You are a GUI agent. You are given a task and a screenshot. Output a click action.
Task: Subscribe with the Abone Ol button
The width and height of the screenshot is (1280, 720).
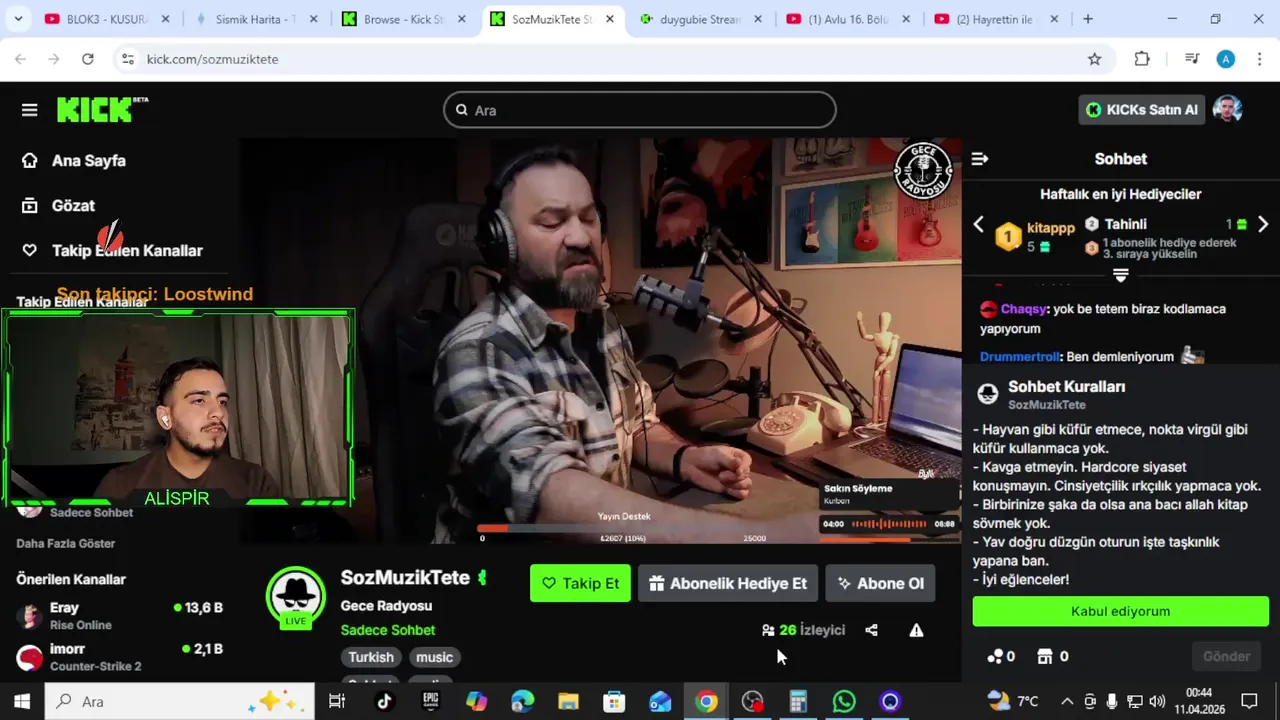[880, 583]
